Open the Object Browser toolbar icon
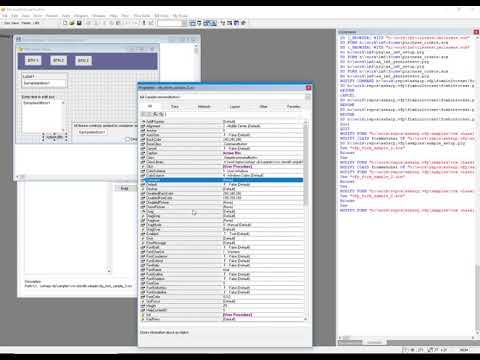Image resolution: width=480 pixels, height=360 pixels. point(230,23)
